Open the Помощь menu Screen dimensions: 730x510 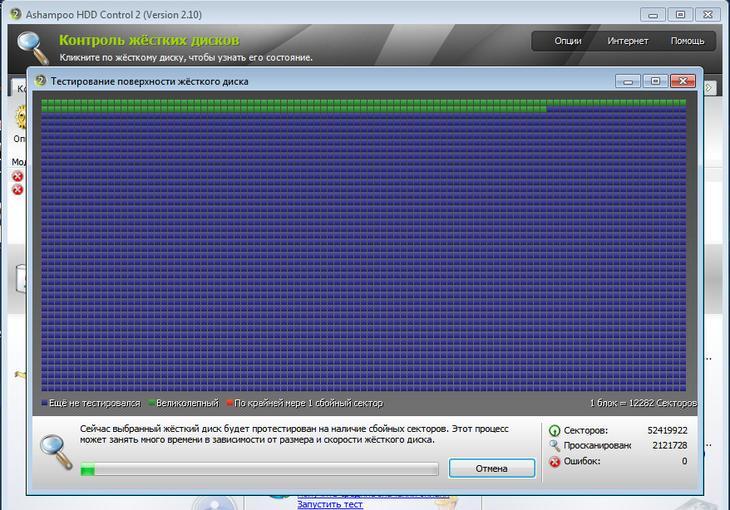pos(687,41)
